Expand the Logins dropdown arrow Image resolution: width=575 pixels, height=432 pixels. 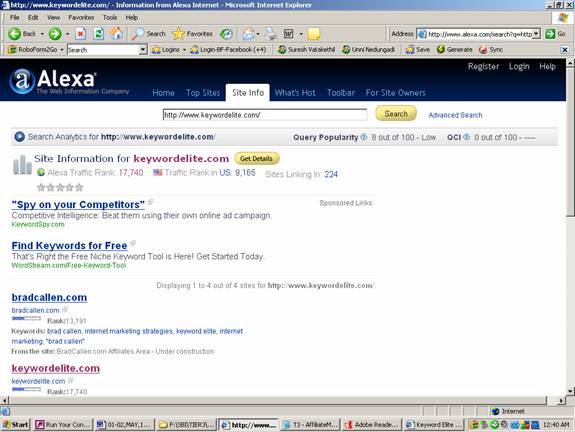coord(184,50)
